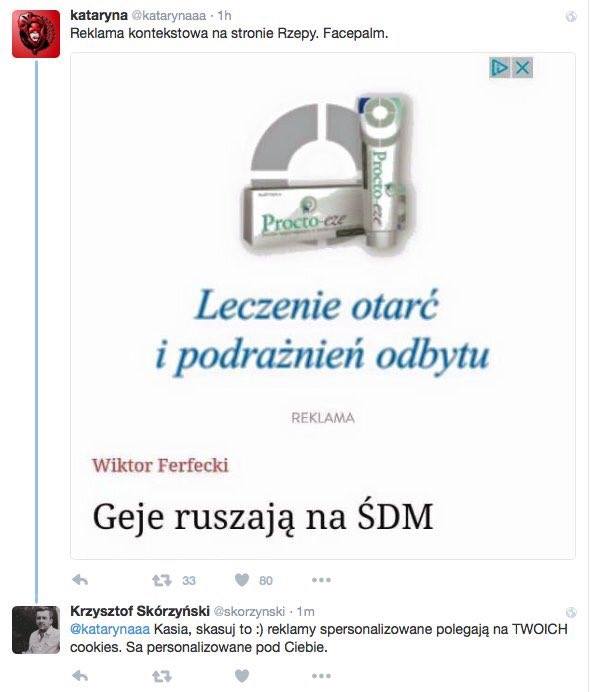
Task: Open kataryna's profile avatar
Action: coord(36,34)
